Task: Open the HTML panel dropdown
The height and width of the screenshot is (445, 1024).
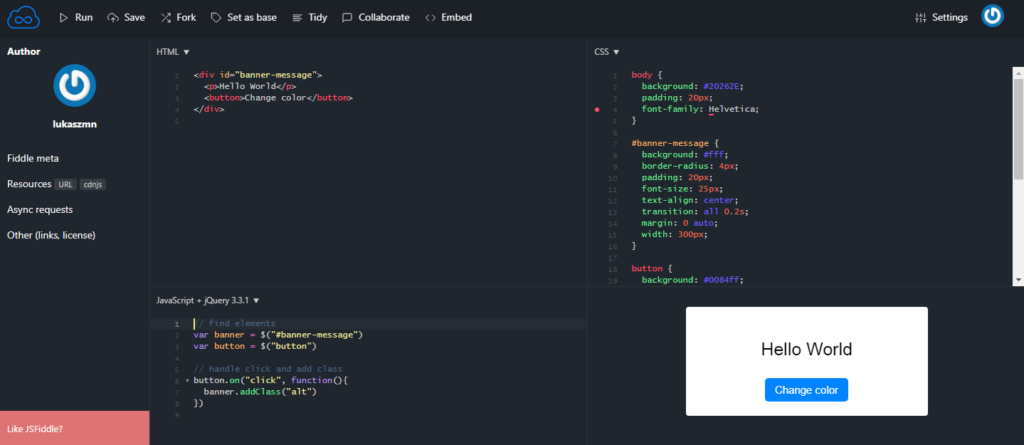Action: 173,52
